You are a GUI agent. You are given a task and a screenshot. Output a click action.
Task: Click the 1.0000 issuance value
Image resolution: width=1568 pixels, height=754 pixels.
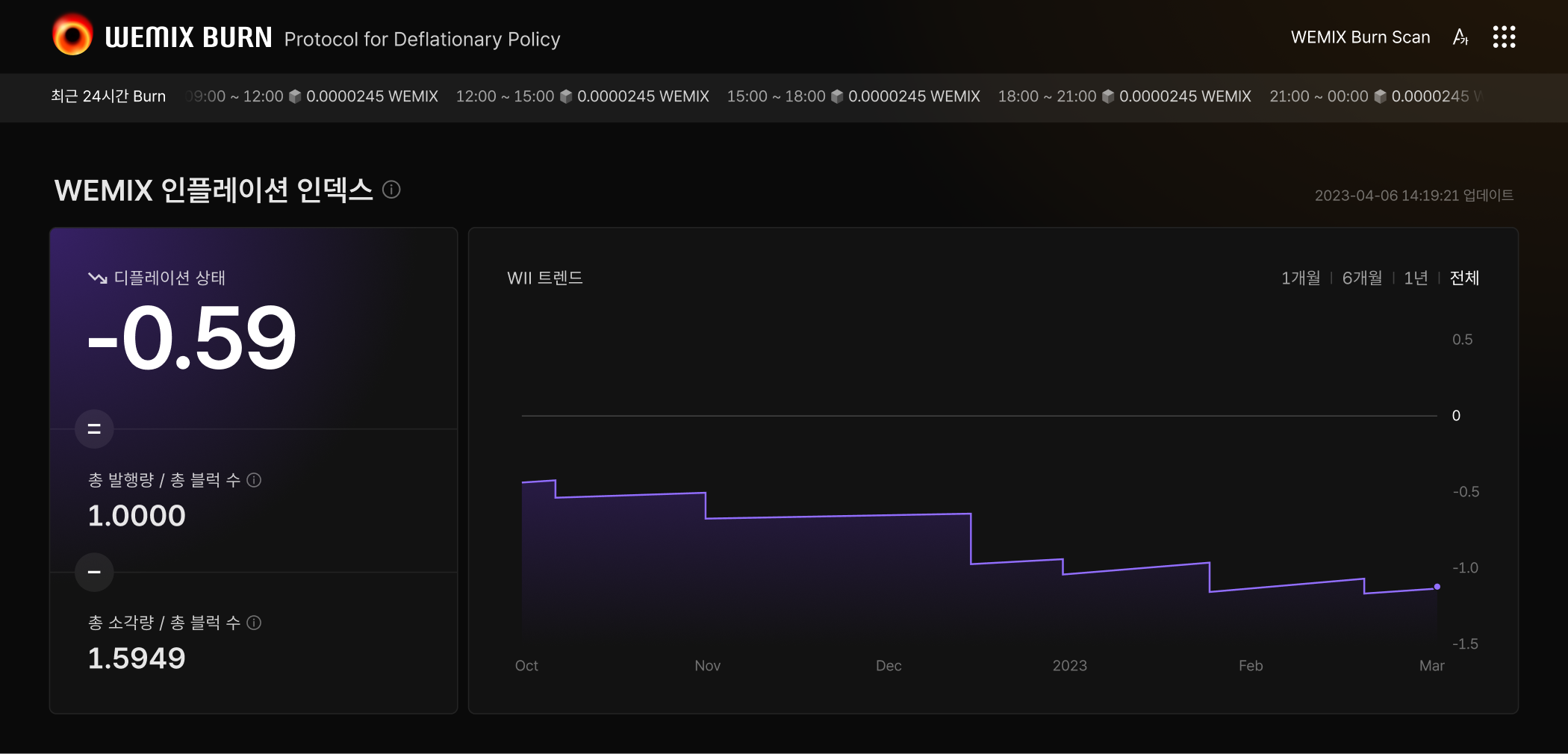(x=137, y=516)
